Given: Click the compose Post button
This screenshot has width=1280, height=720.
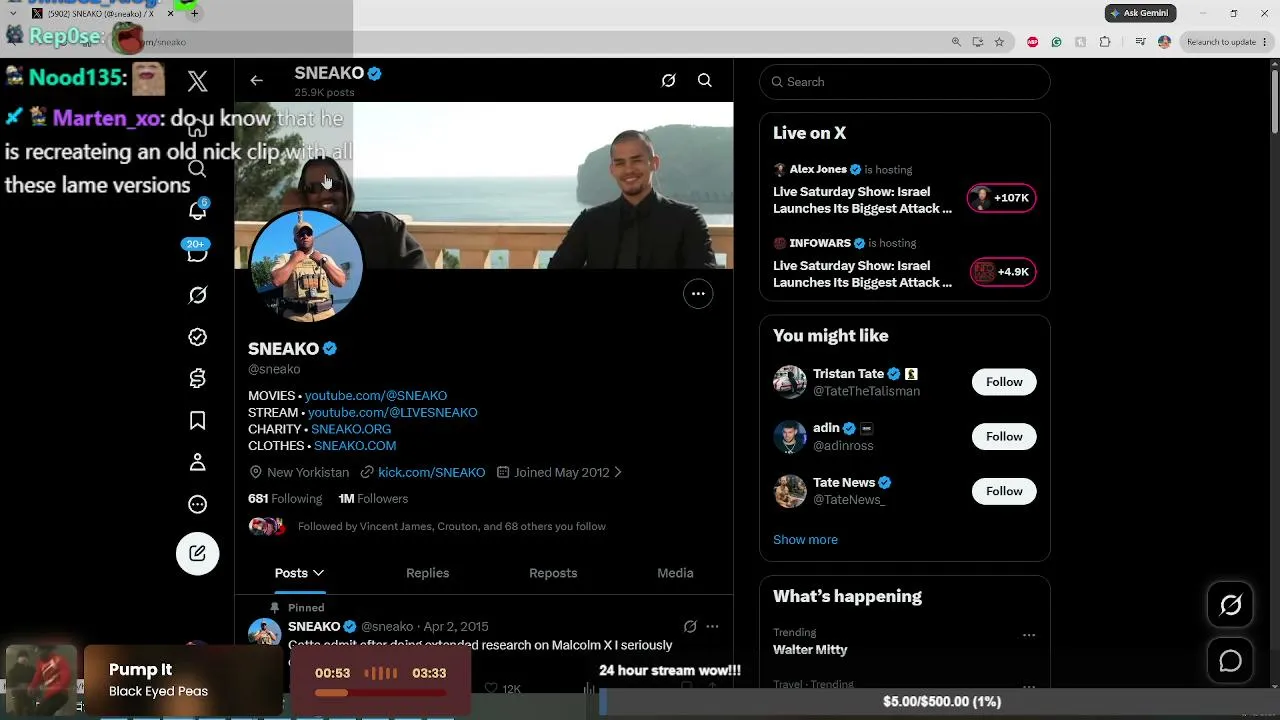Looking at the screenshot, I should [198, 553].
